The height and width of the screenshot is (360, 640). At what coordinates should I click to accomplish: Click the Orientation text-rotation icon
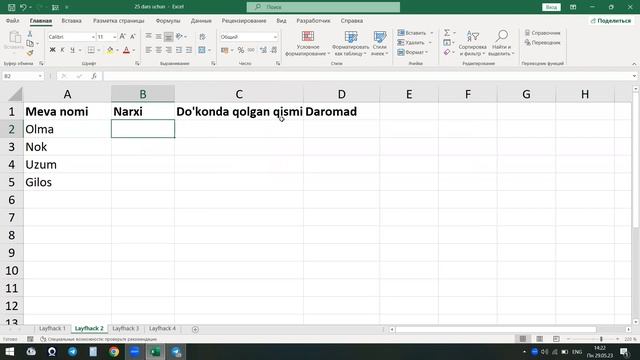coord(179,37)
